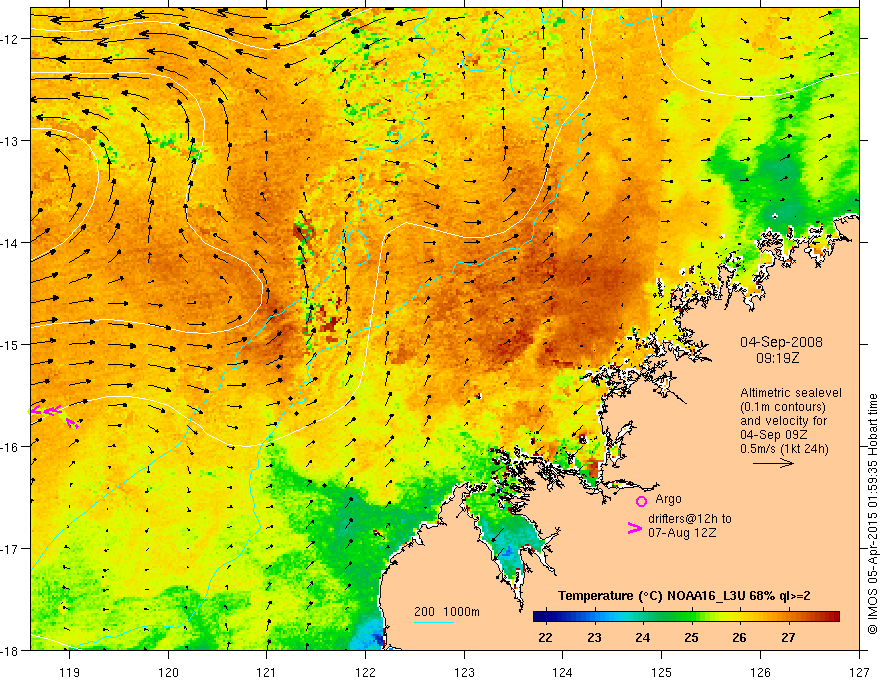Click colorbar tick label 26

[740, 637]
